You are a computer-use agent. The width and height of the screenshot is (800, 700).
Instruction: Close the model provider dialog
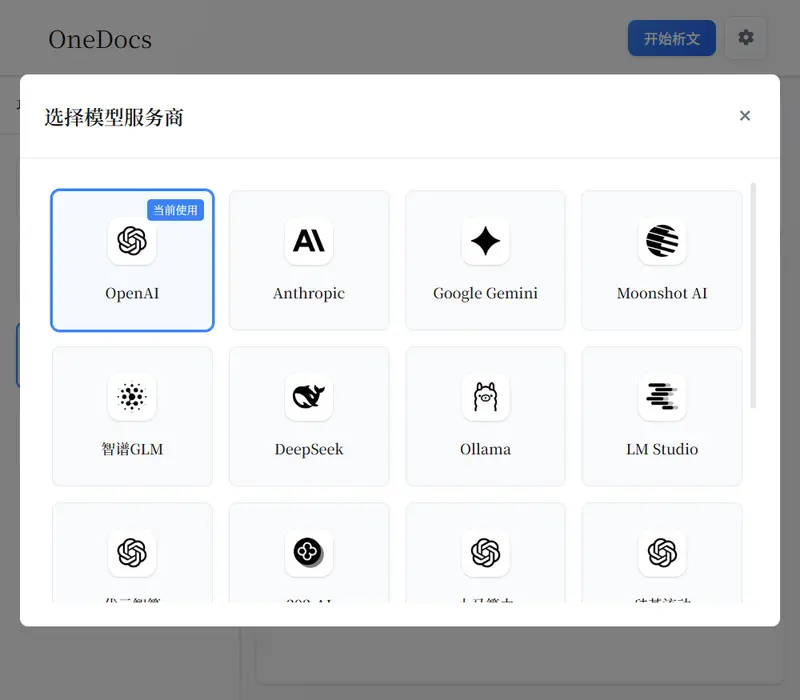pos(745,116)
